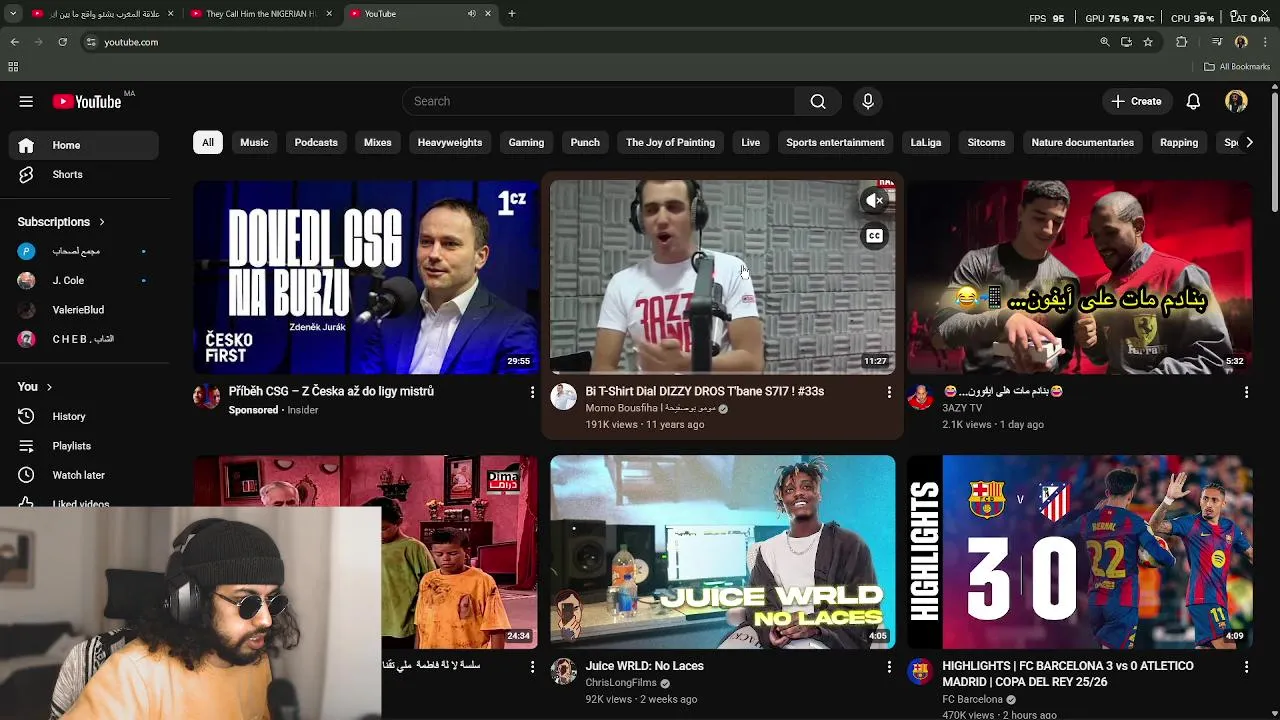Open the YouTube hamburger guide menu
Viewport: 1280px width, 720px height.
tap(26, 101)
